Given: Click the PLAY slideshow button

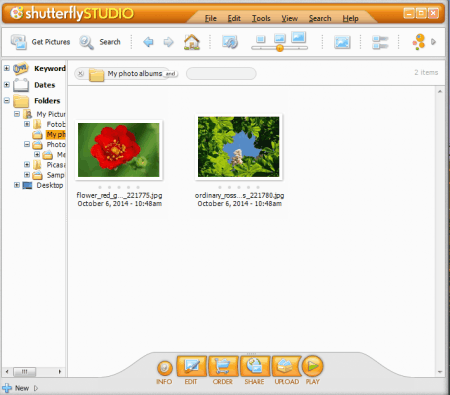Looking at the screenshot, I should [x=313, y=366].
